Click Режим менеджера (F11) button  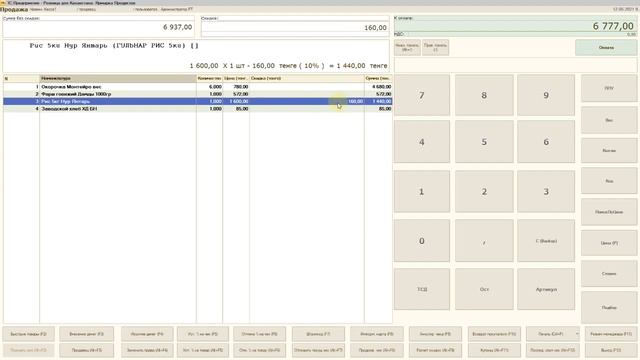[x=611, y=334]
